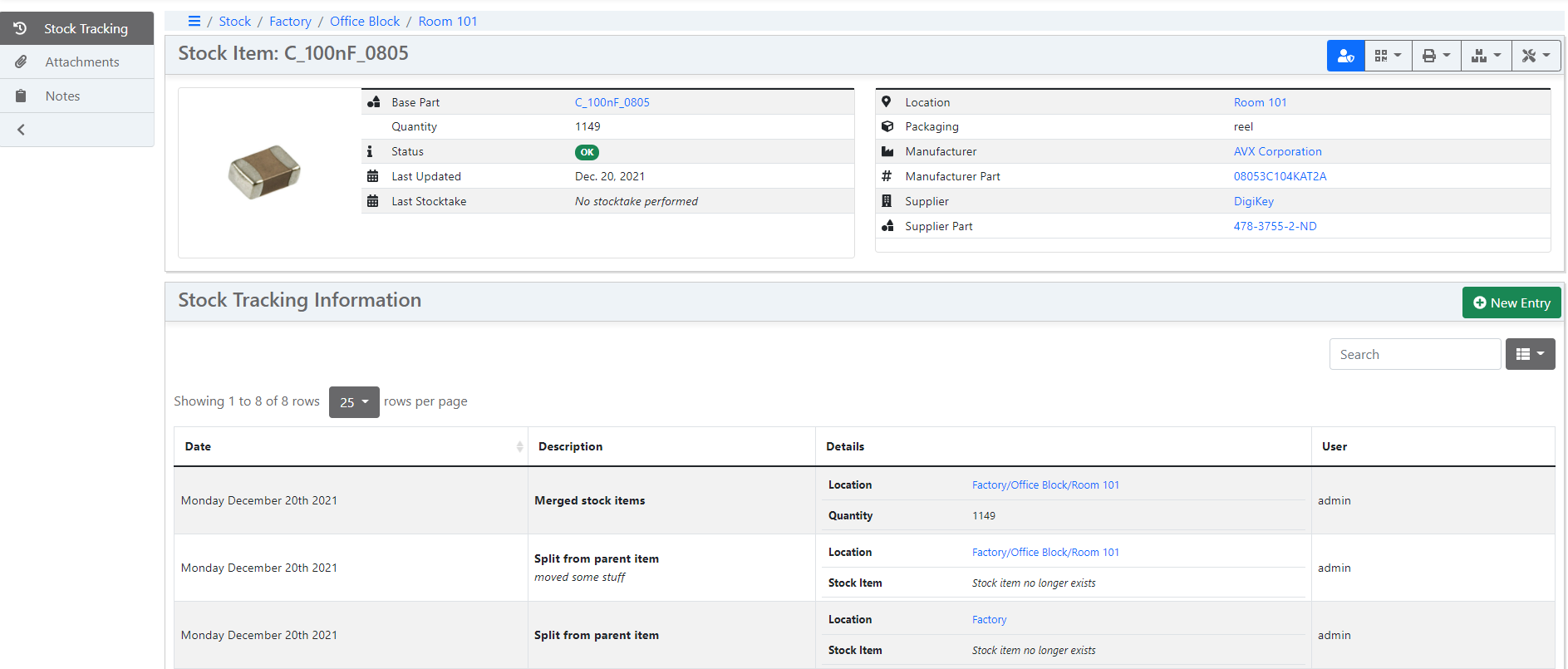
Task: Open the wrench tools actions menu
Action: click(1536, 56)
